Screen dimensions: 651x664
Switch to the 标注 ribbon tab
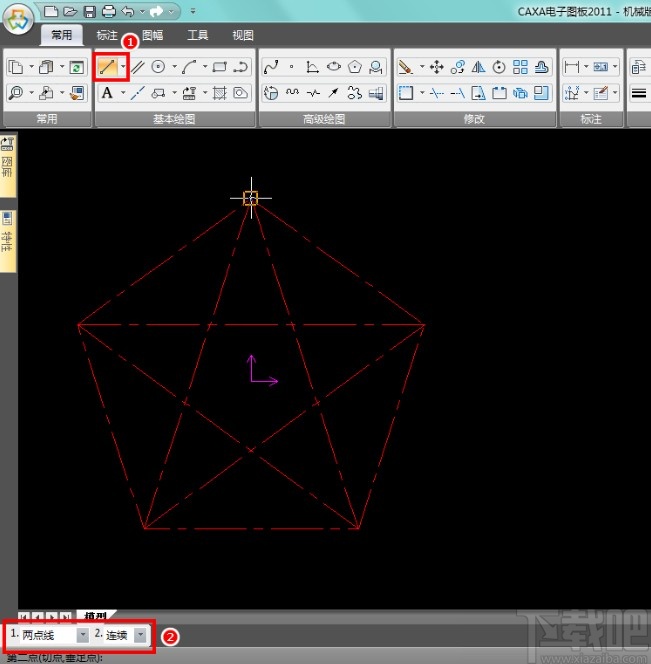(107, 35)
